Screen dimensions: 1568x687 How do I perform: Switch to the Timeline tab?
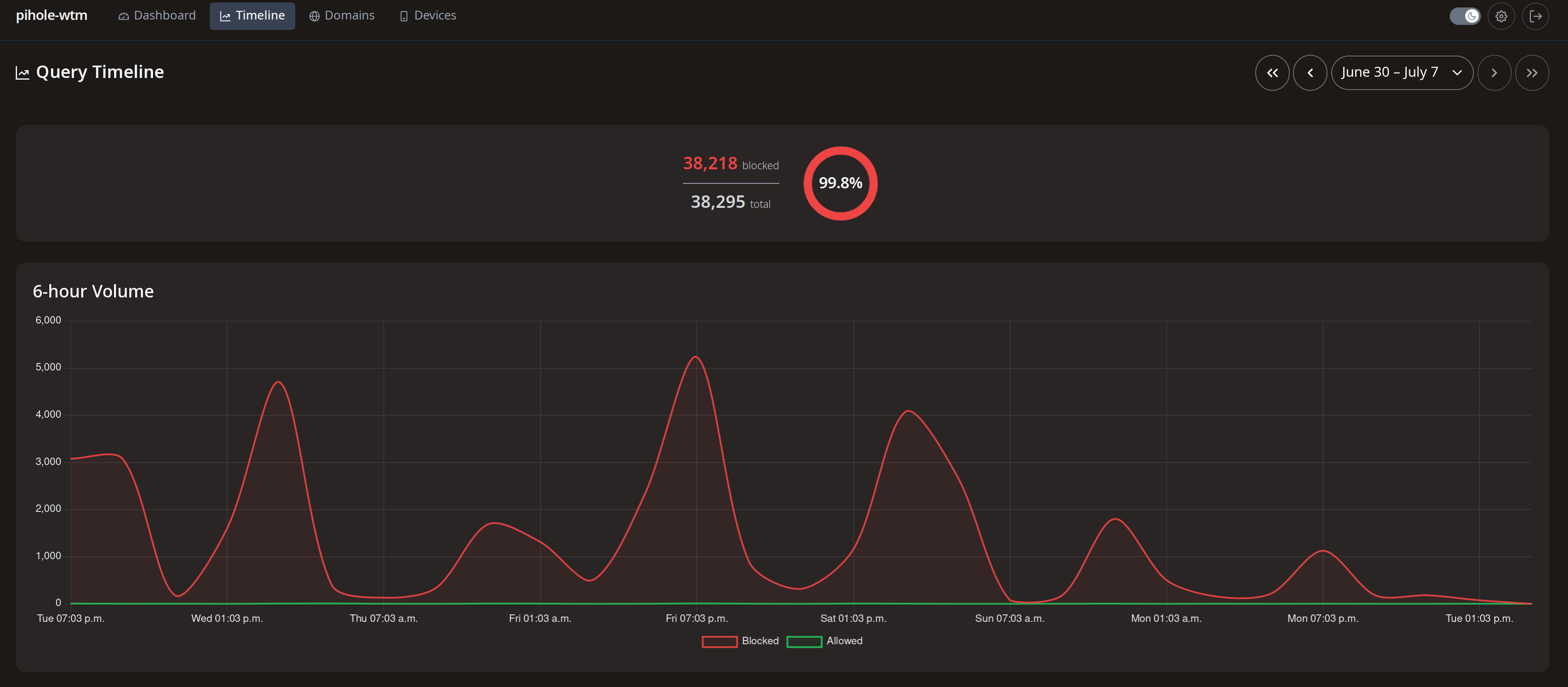[252, 16]
